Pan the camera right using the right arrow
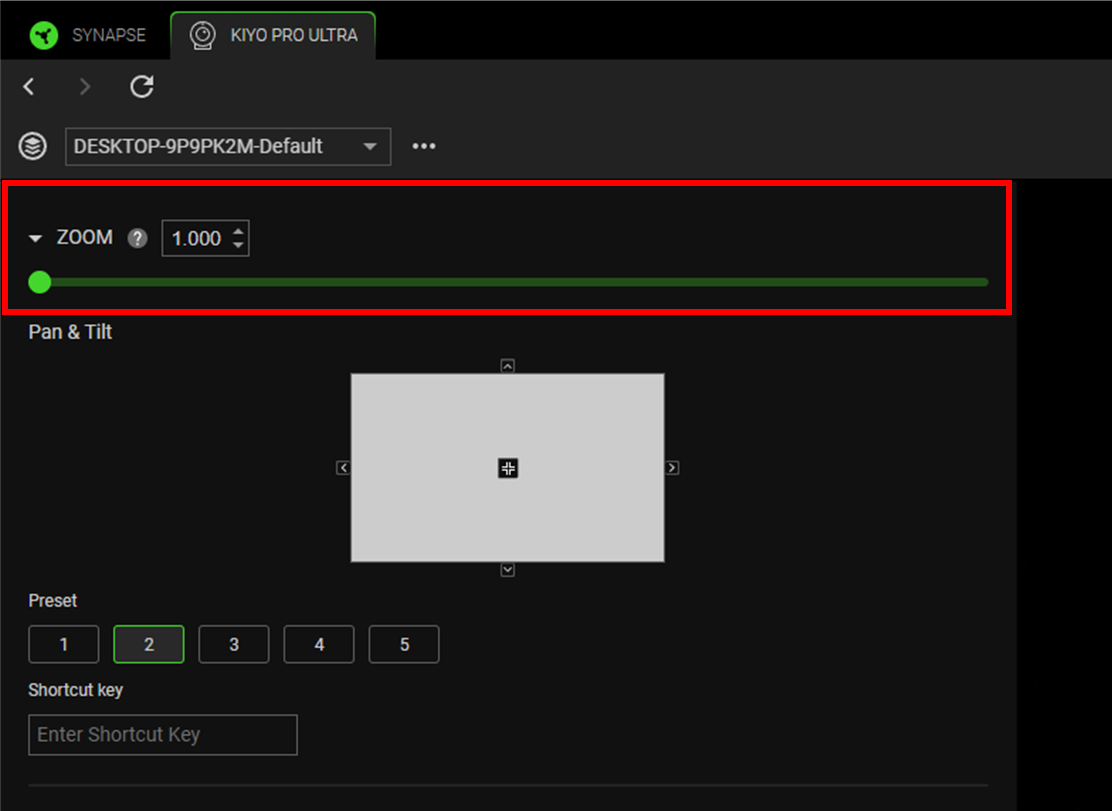 click(x=671, y=467)
